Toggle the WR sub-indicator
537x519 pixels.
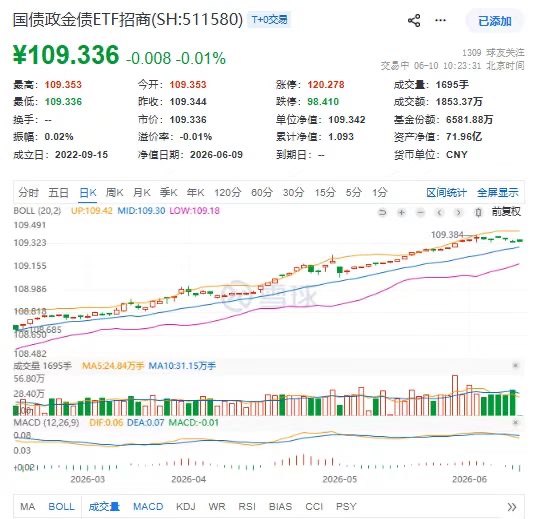[217, 506]
